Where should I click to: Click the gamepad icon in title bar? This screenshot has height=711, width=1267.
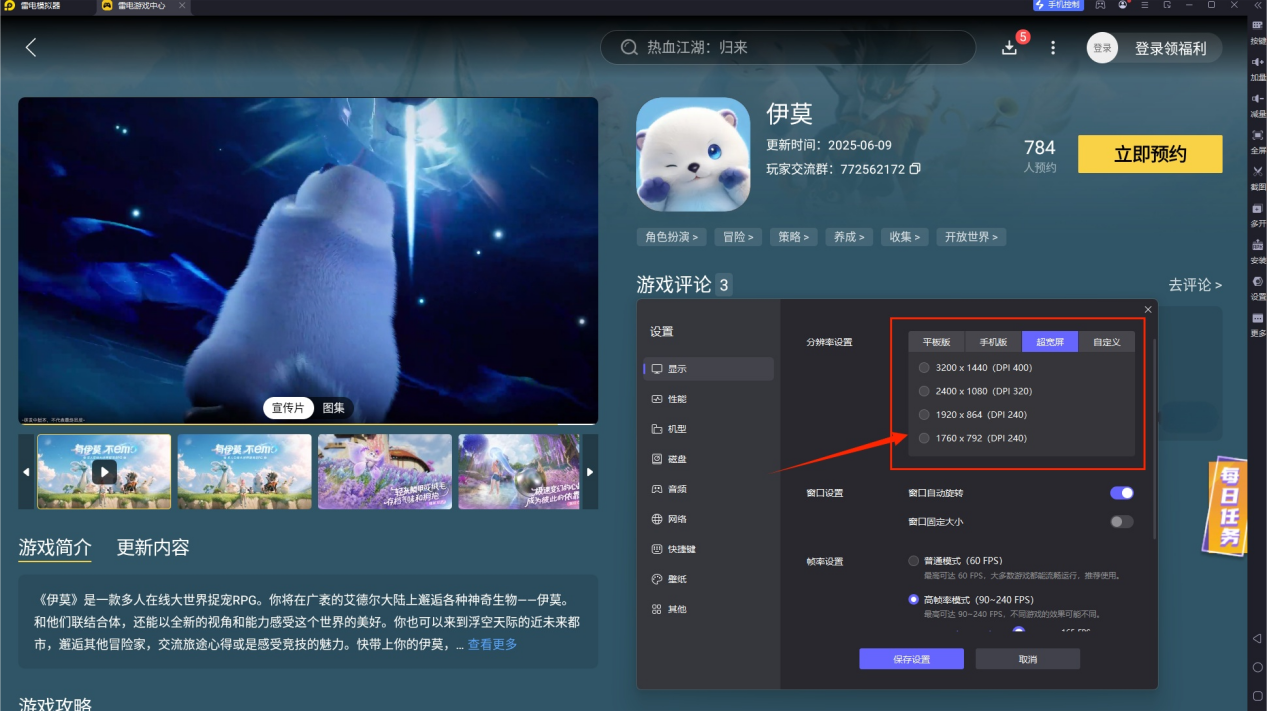coord(1100,5)
